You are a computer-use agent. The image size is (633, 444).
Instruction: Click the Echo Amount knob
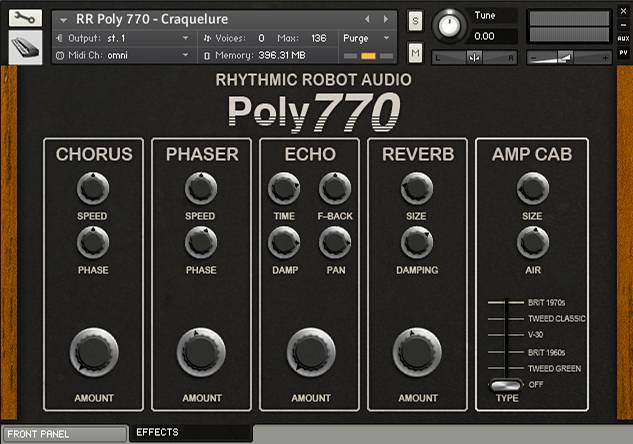(x=311, y=352)
